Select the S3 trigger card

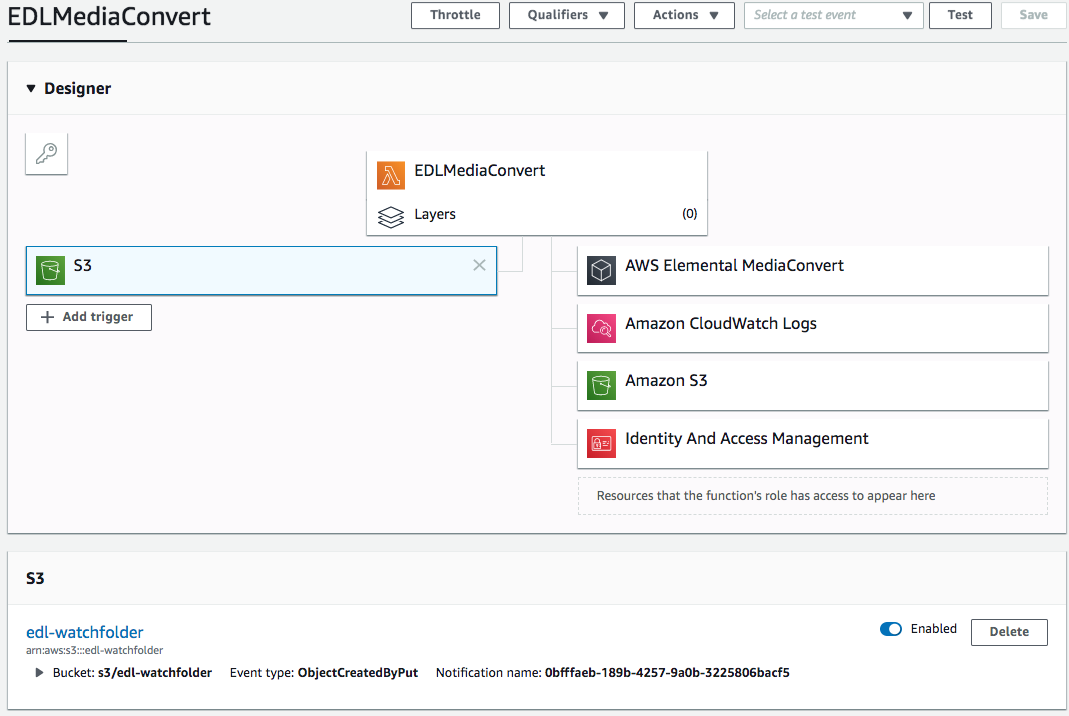(261, 271)
